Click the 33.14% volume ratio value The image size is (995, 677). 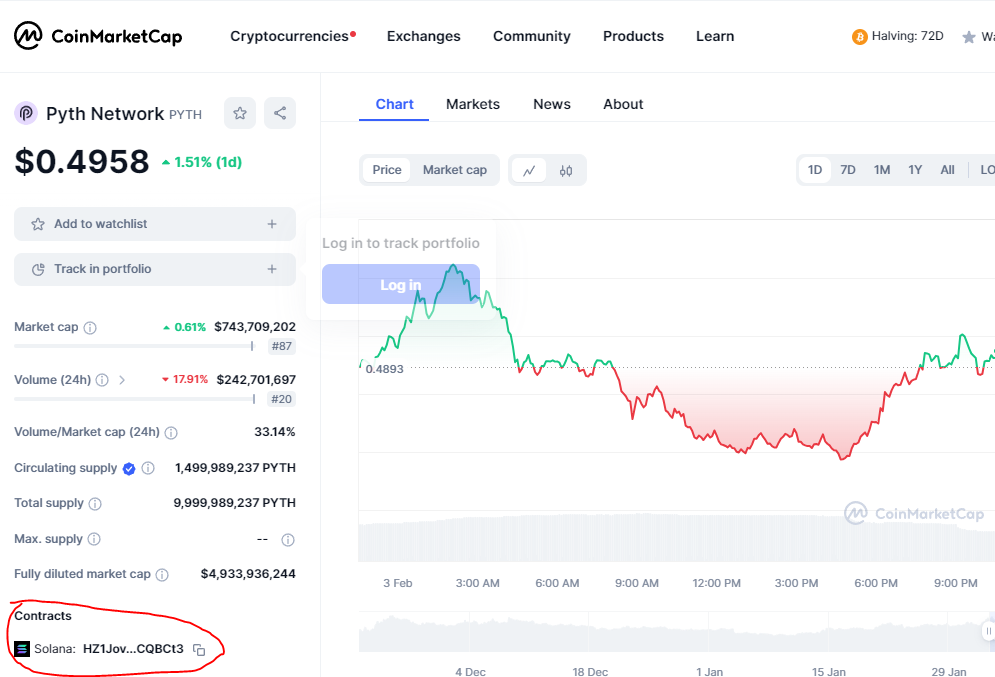(x=275, y=432)
